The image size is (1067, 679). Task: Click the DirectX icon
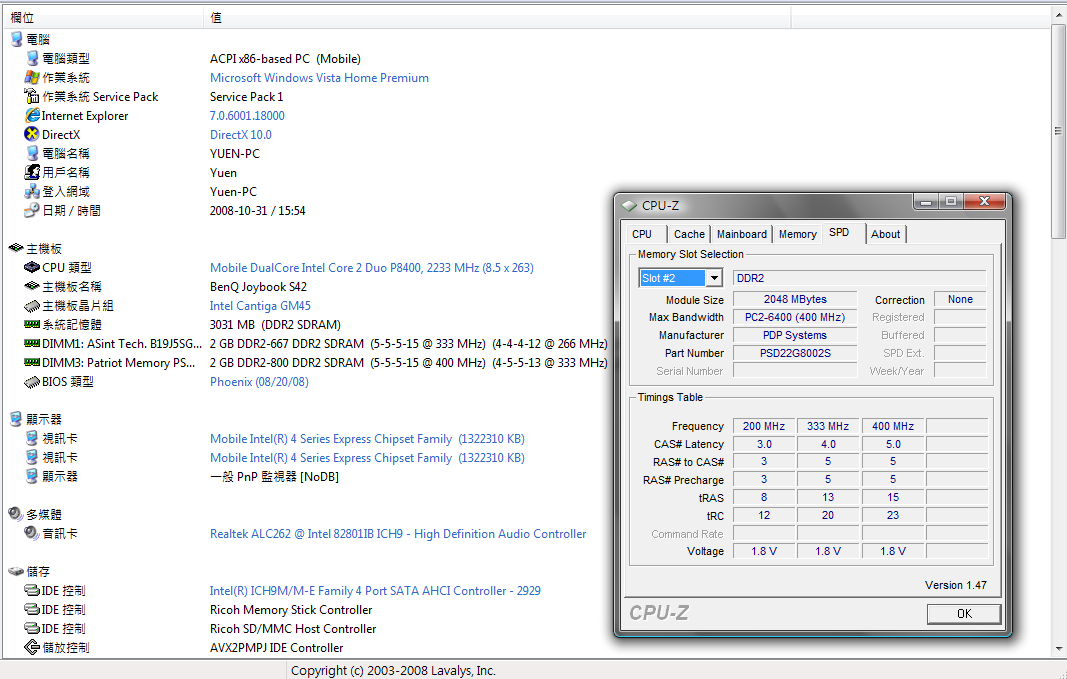(x=32, y=135)
